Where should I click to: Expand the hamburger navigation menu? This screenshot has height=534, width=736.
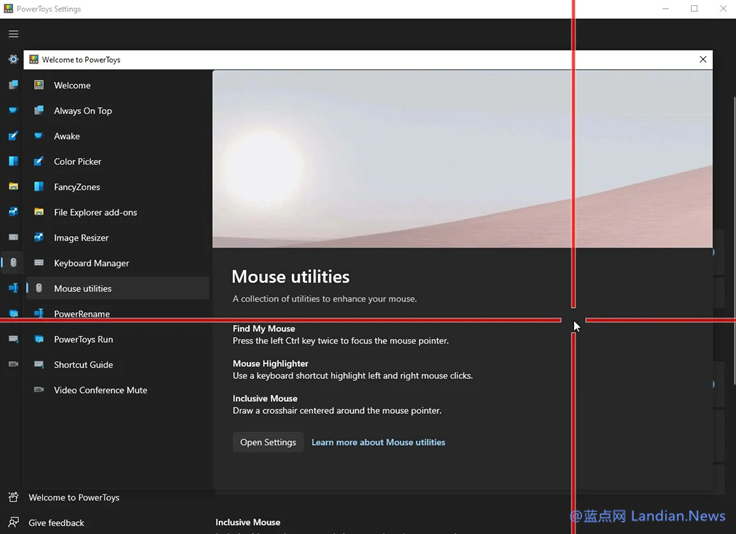[x=13, y=33]
